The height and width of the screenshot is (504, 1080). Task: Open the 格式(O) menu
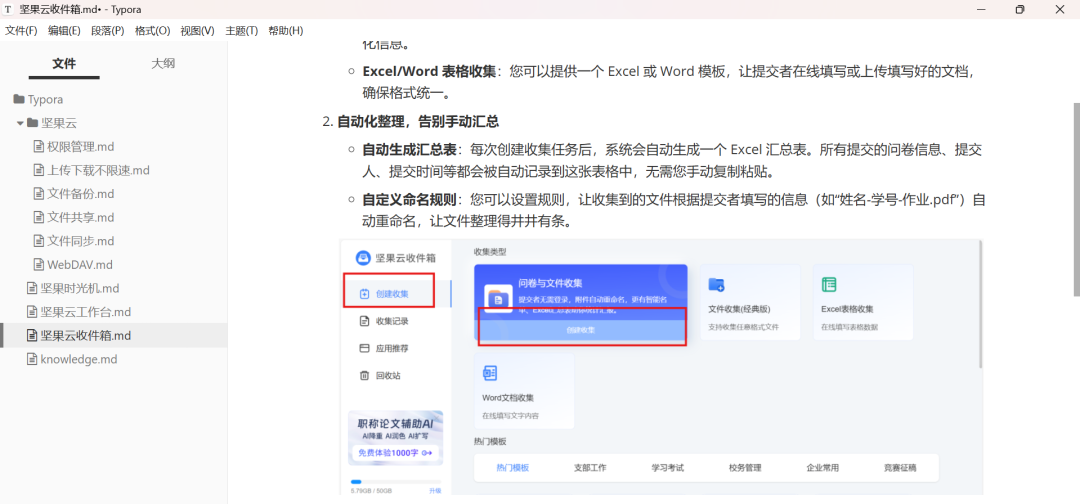coord(152,31)
